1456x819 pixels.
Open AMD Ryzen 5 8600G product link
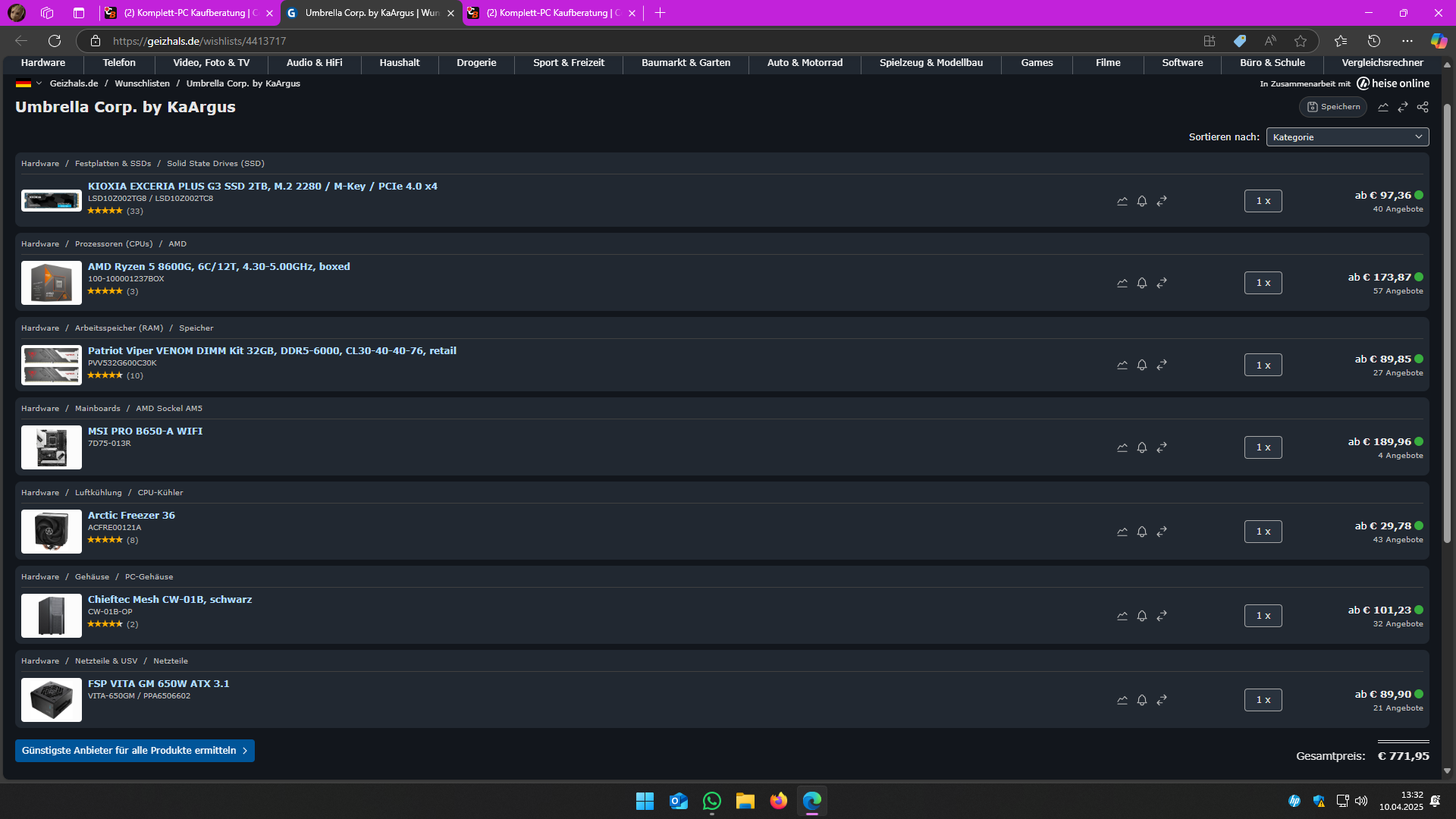coord(218,266)
